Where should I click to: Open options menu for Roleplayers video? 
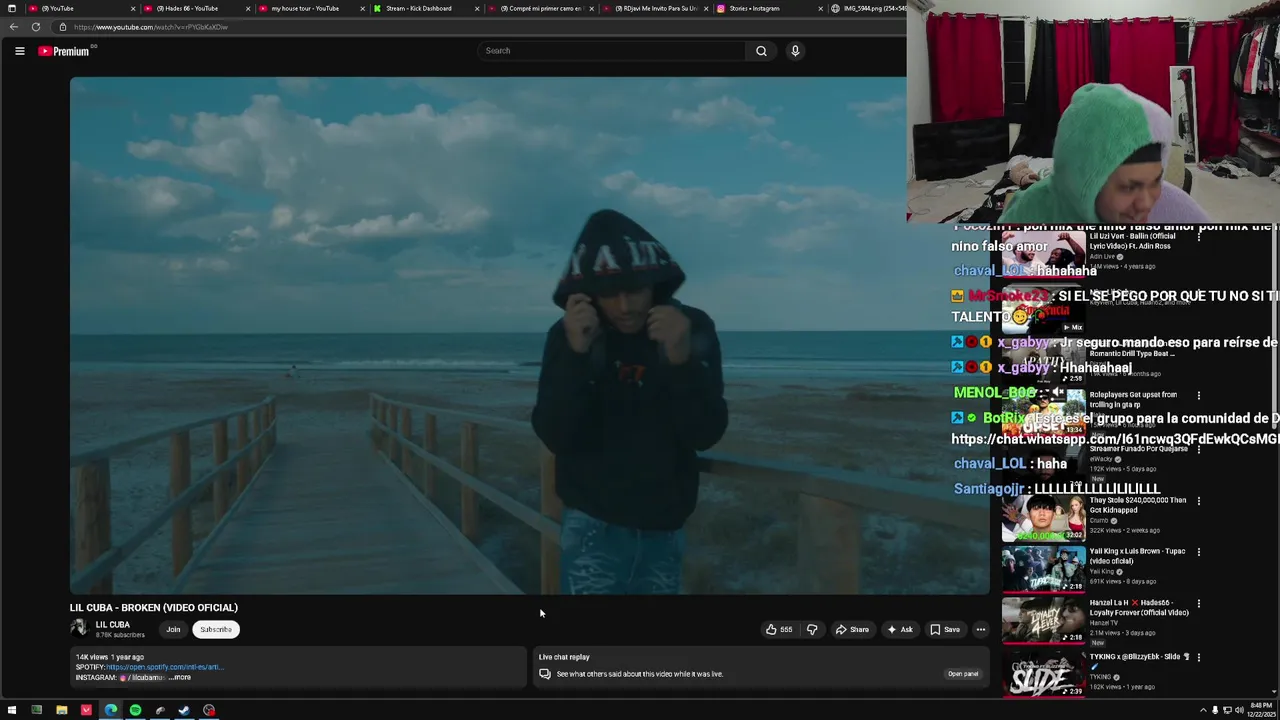pyautogui.click(x=1198, y=396)
